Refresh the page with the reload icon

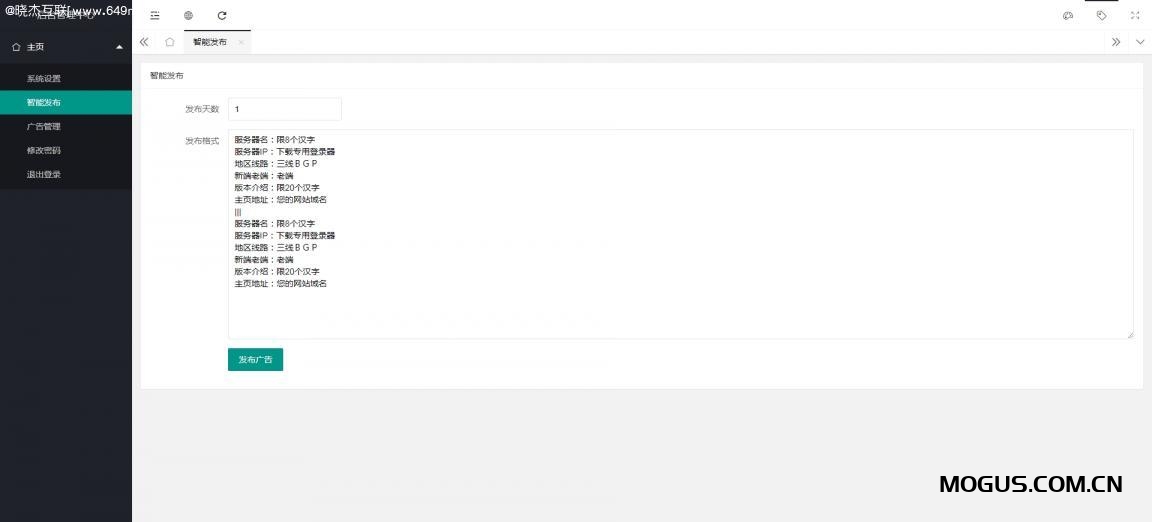pyautogui.click(x=222, y=15)
